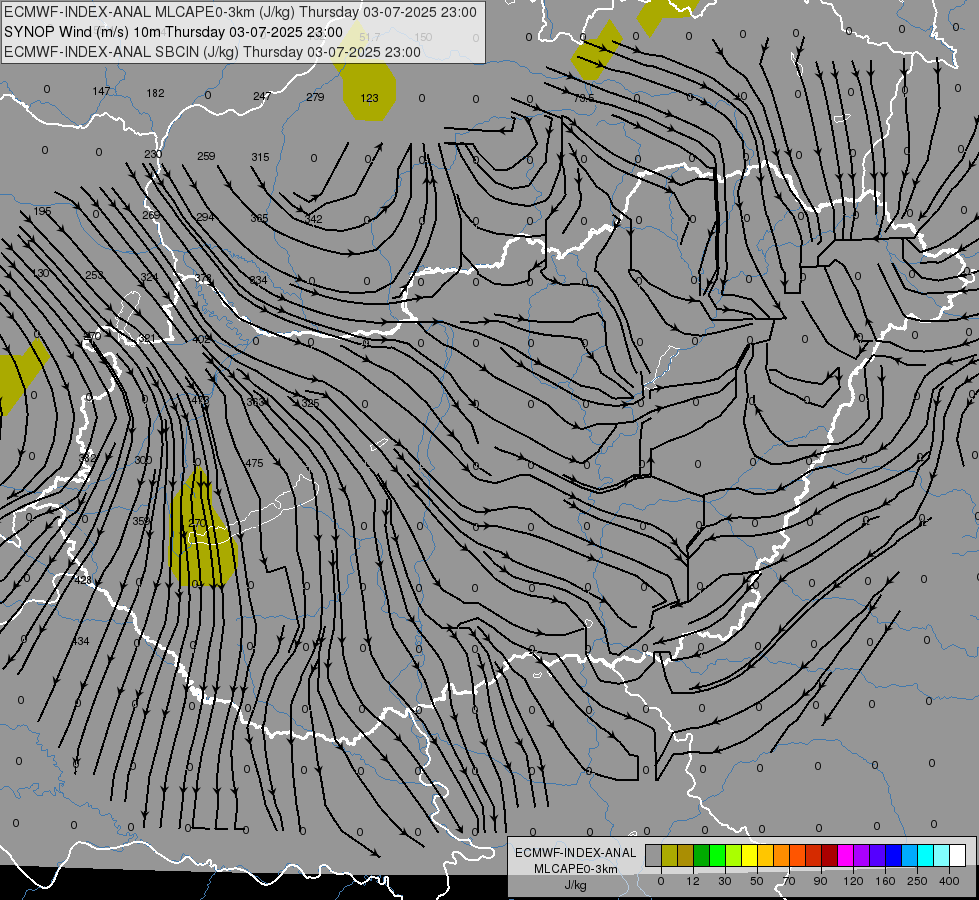Click the grid value 247
Viewport: 979px width, 900px height.
coord(262,96)
